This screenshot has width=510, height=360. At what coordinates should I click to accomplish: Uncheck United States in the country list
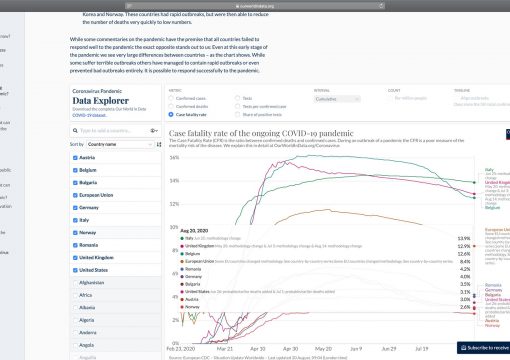coord(75,270)
